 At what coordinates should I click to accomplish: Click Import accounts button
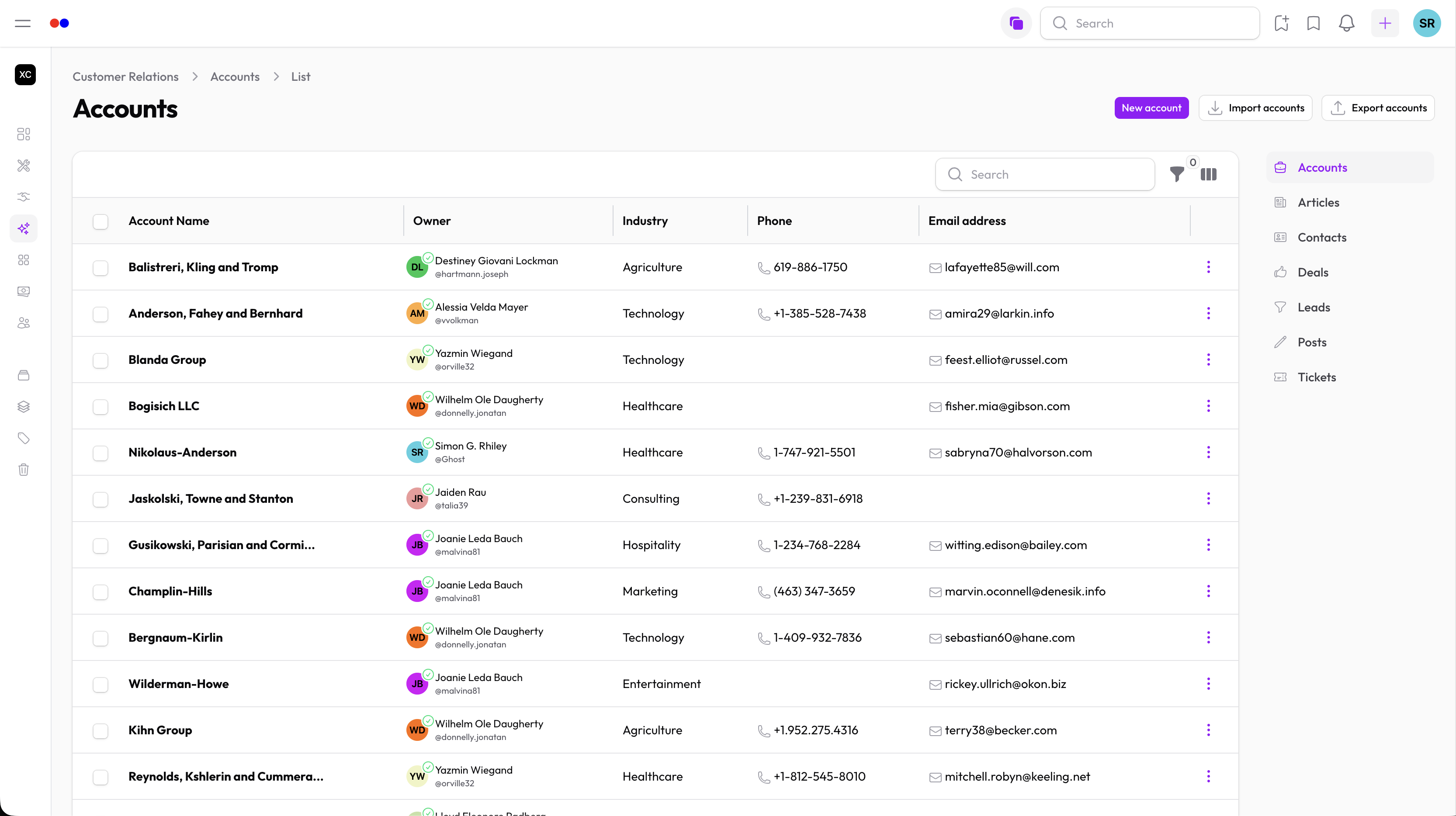pos(1255,108)
